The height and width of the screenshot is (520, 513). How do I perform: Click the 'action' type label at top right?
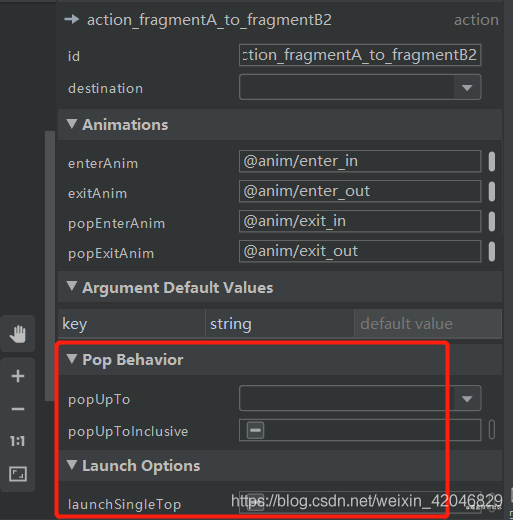(x=476, y=20)
